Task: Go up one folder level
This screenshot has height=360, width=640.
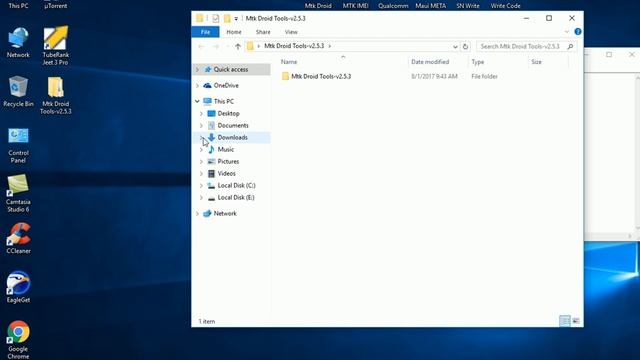Action: click(x=238, y=47)
